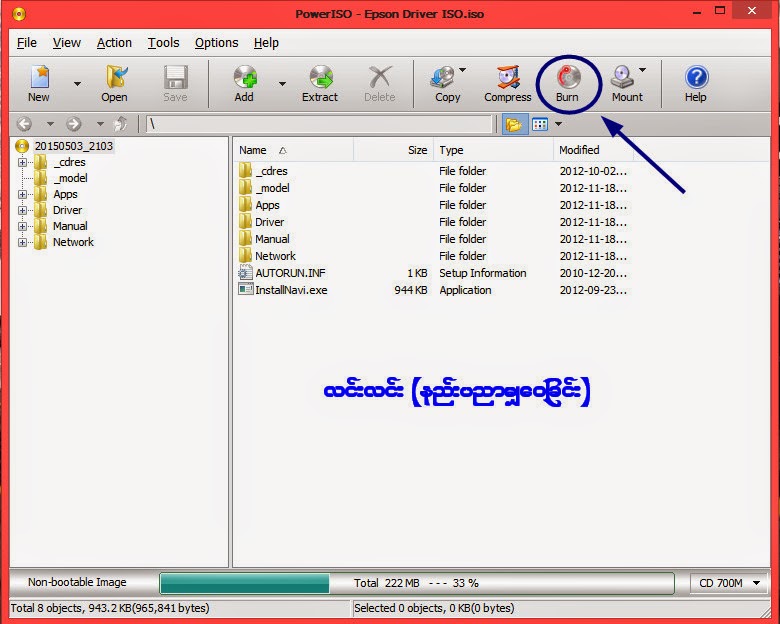Open the CD 700M media type dropdown
Viewport: 780px width, 624px height.
[x=730, y=583]
